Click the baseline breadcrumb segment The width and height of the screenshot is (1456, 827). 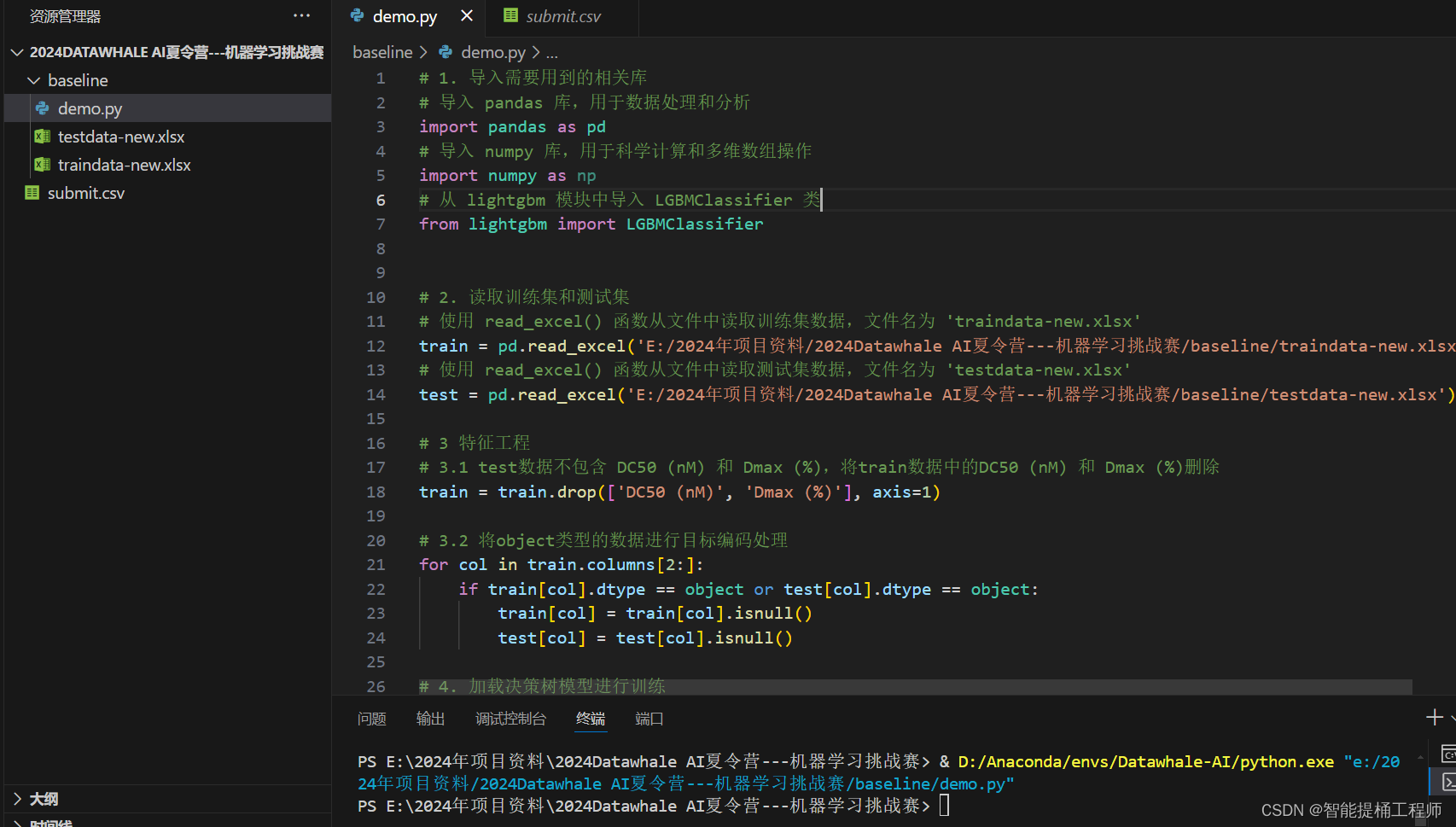pyautogui.click(x=382, y=52)
